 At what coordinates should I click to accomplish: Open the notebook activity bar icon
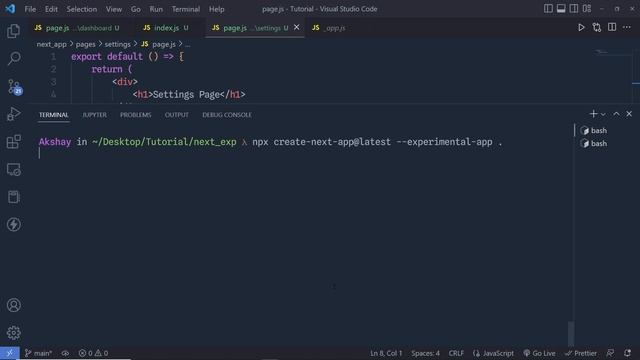coord(13,197)
